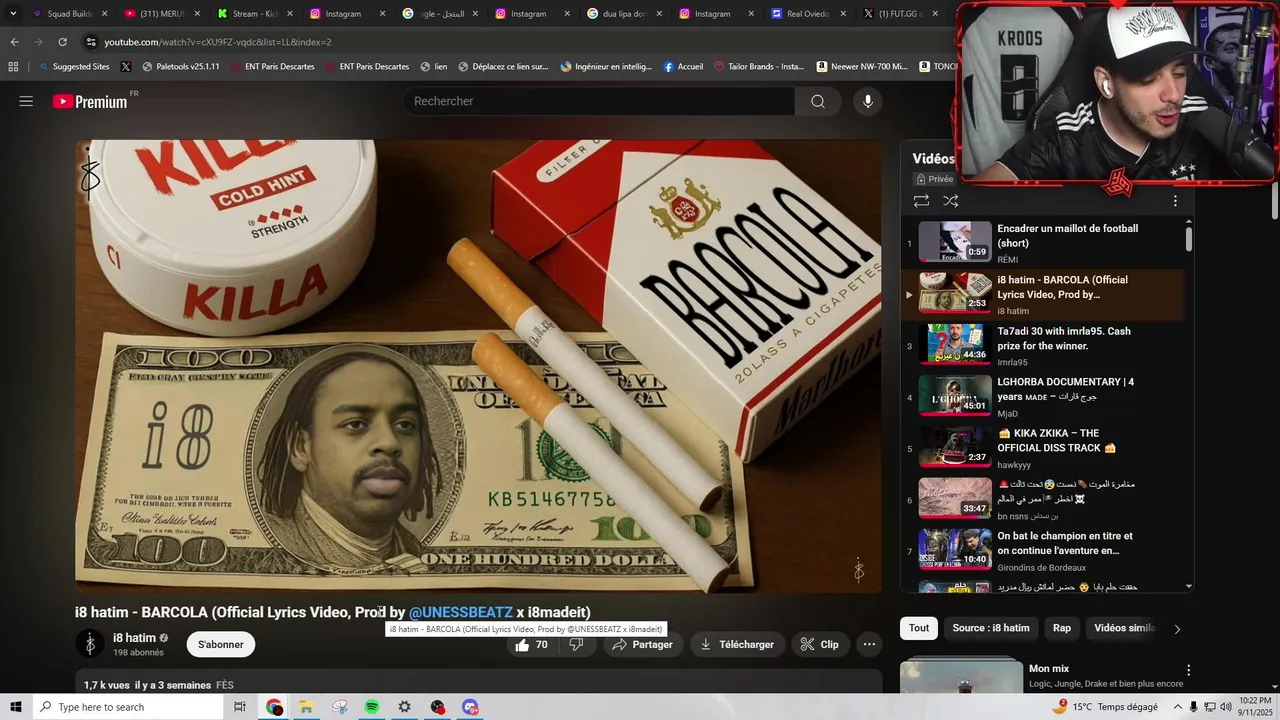Click the browser address bar URL
The width and height of the screenshot is (1280, 720).
pyautogui.click(x=218, y=42)
